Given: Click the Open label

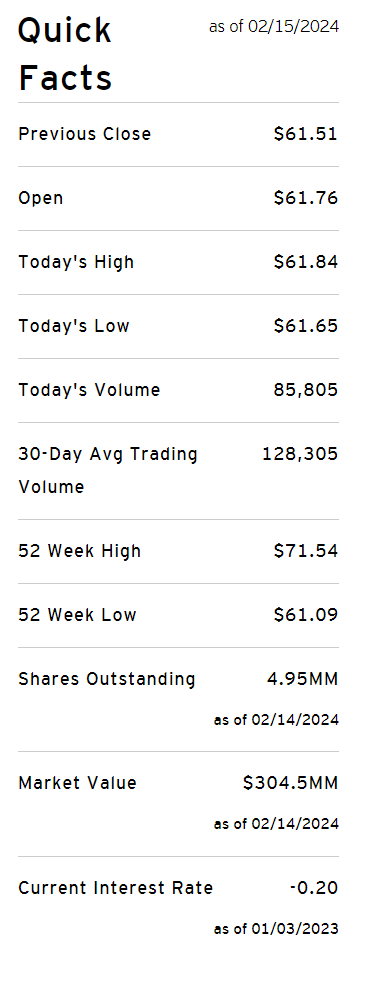Looking at the screenshot, I should tap(41, 199).
